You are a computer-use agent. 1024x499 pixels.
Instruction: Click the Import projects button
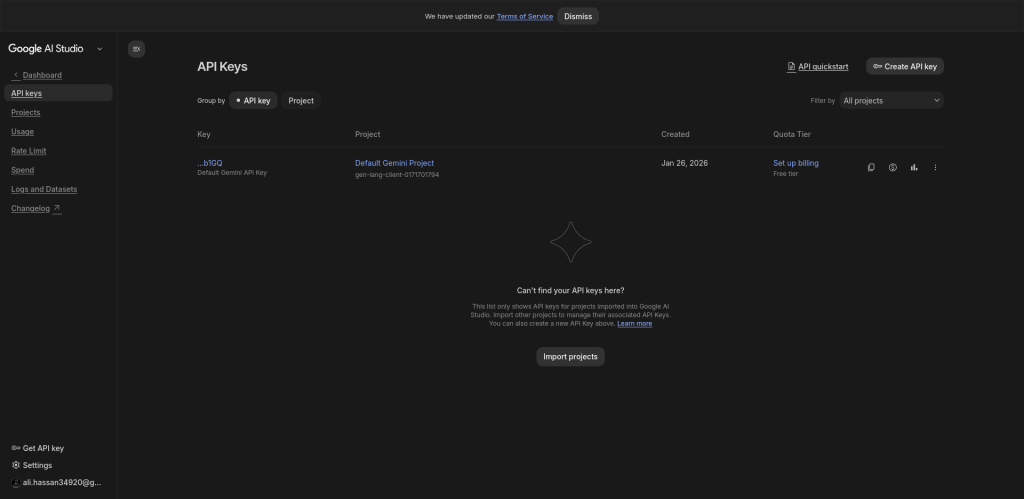point(570,357)
